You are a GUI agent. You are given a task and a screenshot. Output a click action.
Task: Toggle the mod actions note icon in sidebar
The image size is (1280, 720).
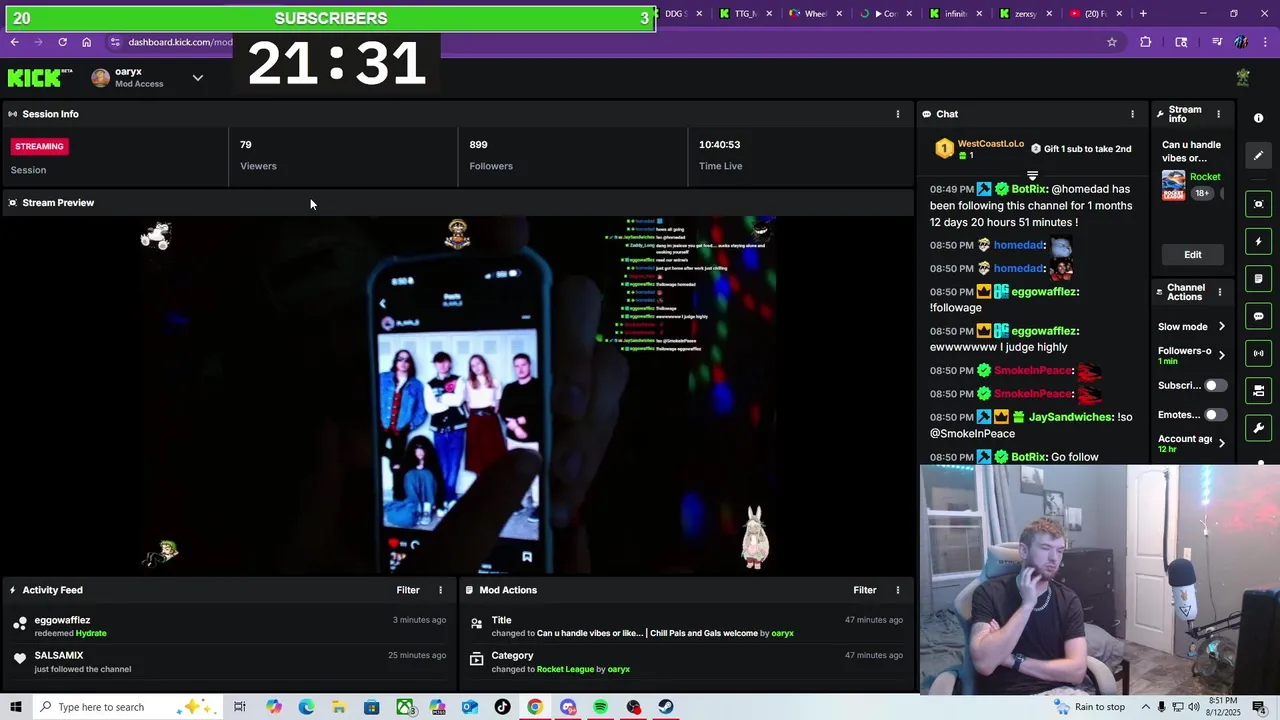[x=1259, y=279]
